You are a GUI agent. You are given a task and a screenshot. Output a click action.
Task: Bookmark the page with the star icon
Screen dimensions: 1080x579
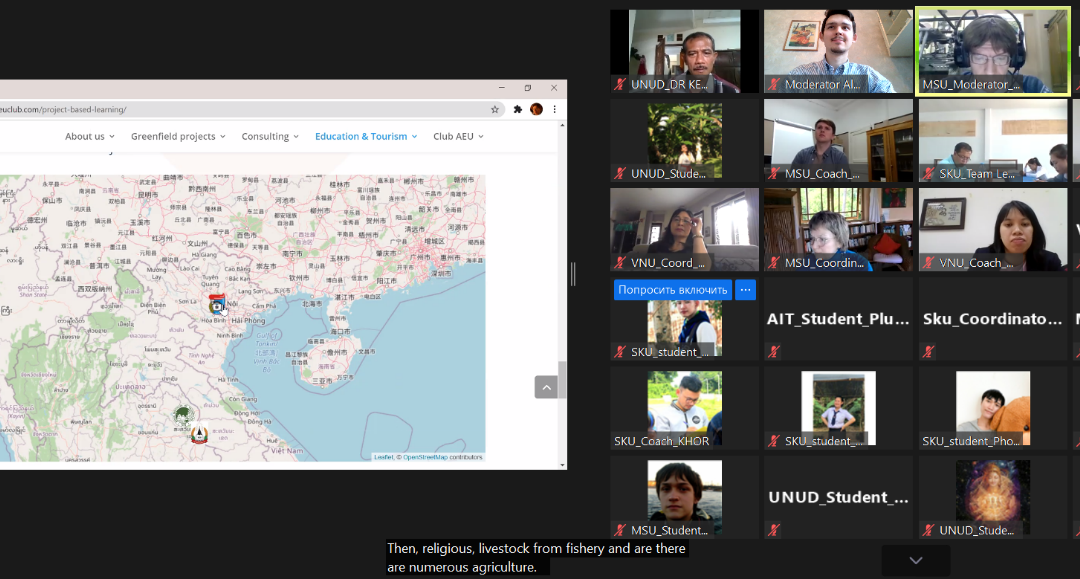(x=494, y=109)
